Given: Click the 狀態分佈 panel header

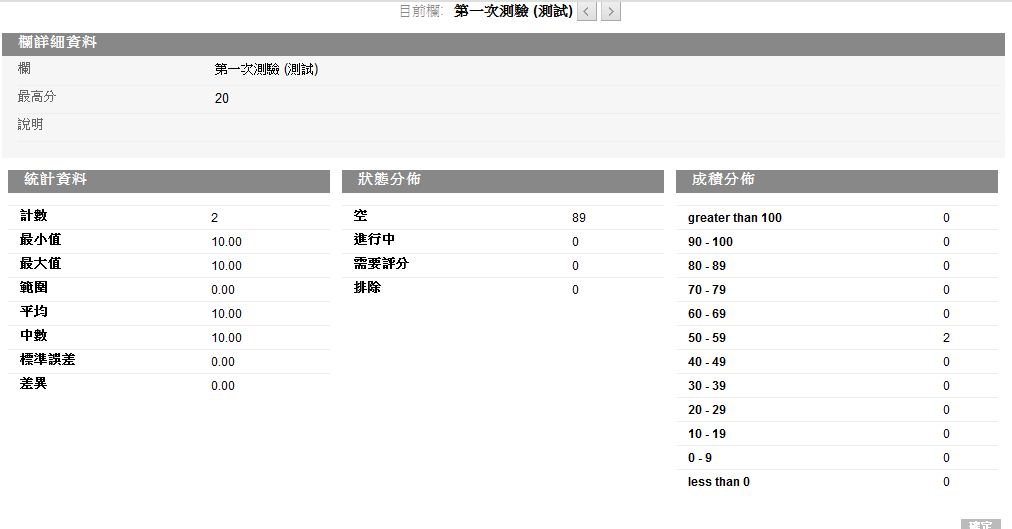Looking at the screenshot, I should (388, 180).
